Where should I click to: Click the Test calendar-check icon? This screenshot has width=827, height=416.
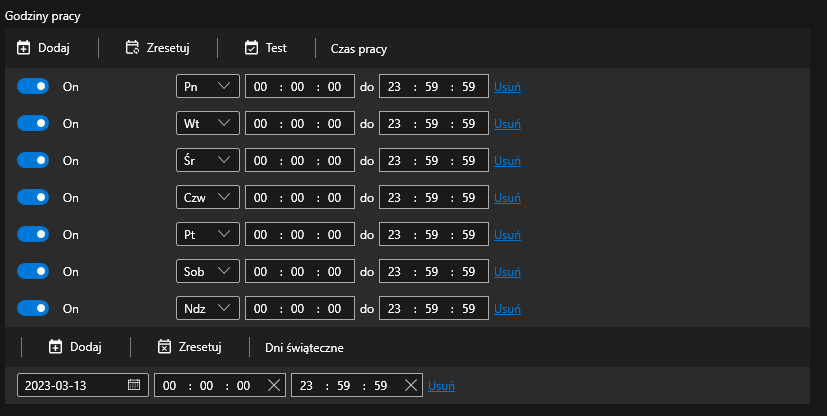pos(252,48)
